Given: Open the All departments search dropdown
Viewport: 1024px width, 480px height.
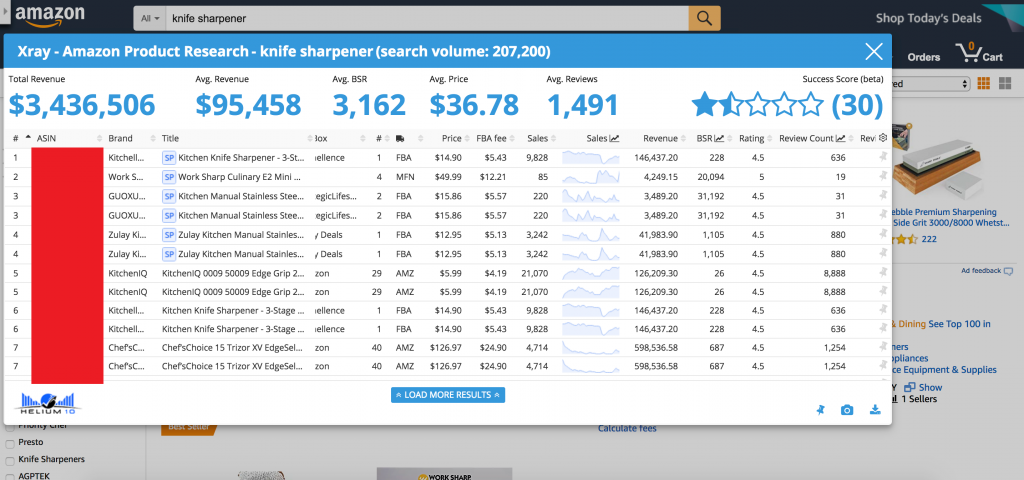Looking at the screenshot, I should [x=150, y=18].
